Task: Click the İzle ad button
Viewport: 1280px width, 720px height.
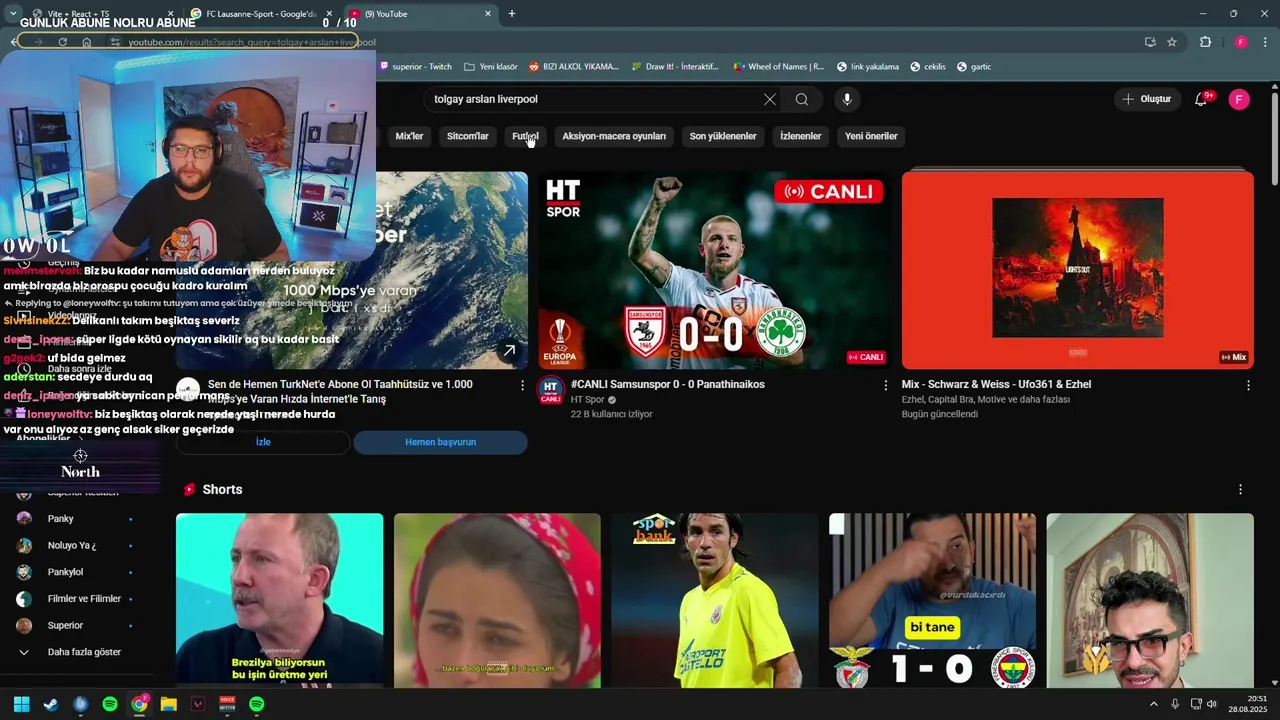Action: coord(263,442)
